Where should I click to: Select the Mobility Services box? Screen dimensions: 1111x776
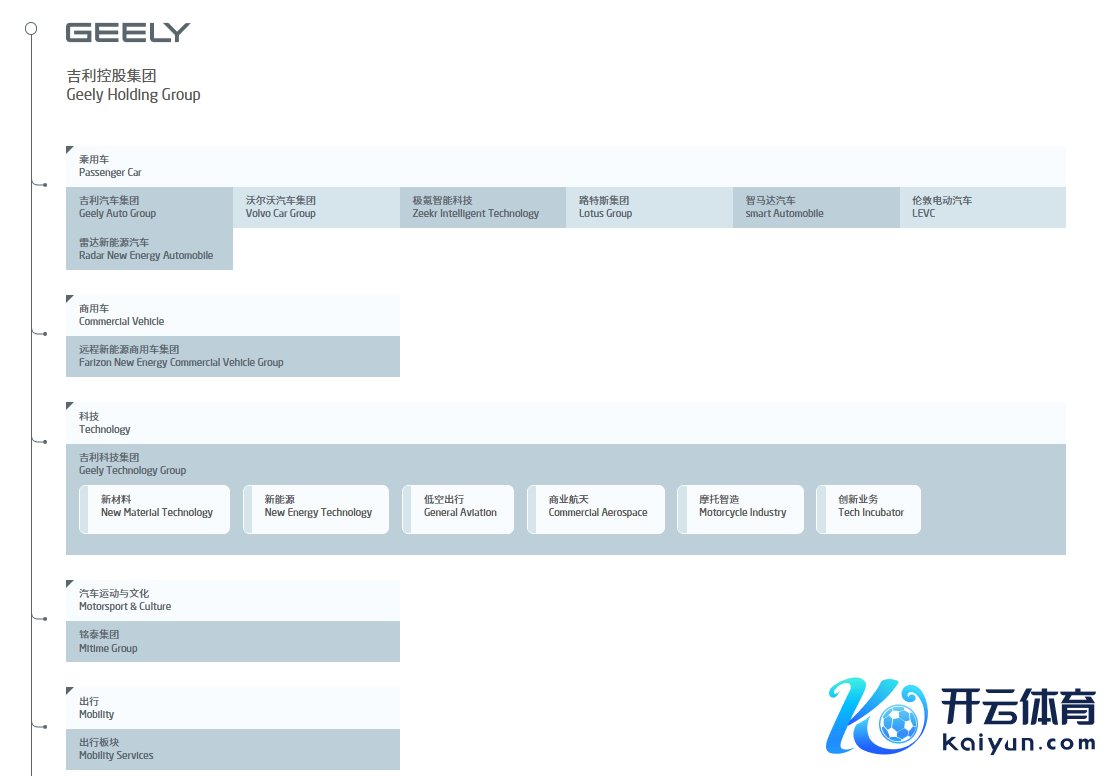233,750
